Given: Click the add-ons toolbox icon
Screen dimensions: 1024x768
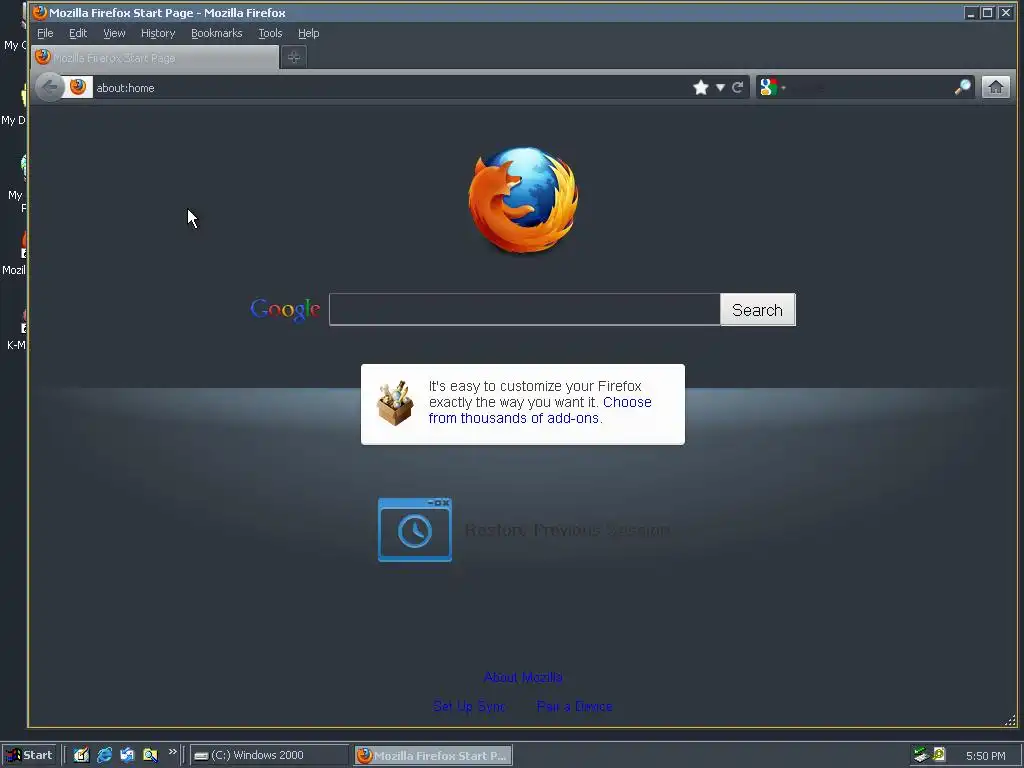Looking at the screenshot, I should (x=395, y=404).
